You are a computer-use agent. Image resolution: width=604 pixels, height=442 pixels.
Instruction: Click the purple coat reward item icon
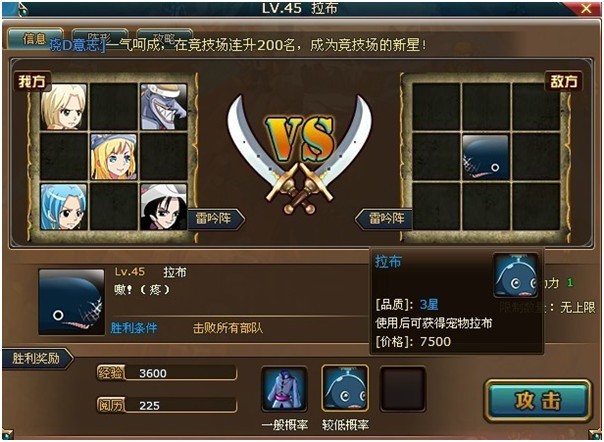tap(284, 389)
